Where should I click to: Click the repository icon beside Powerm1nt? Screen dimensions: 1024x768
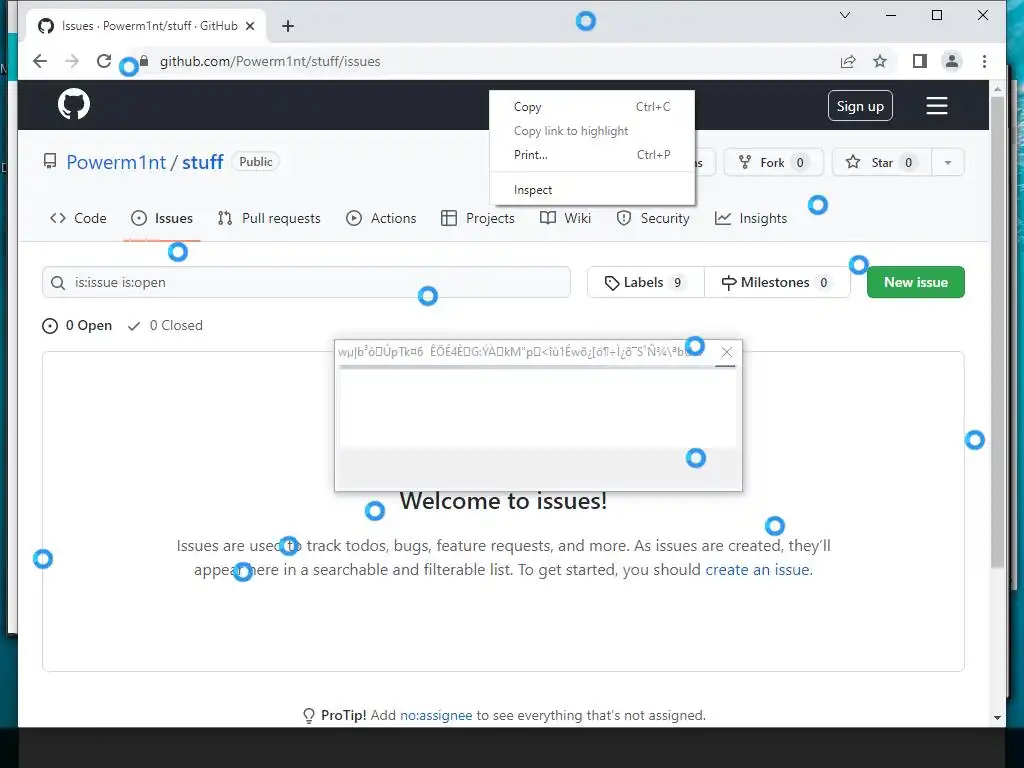point(50,161)
